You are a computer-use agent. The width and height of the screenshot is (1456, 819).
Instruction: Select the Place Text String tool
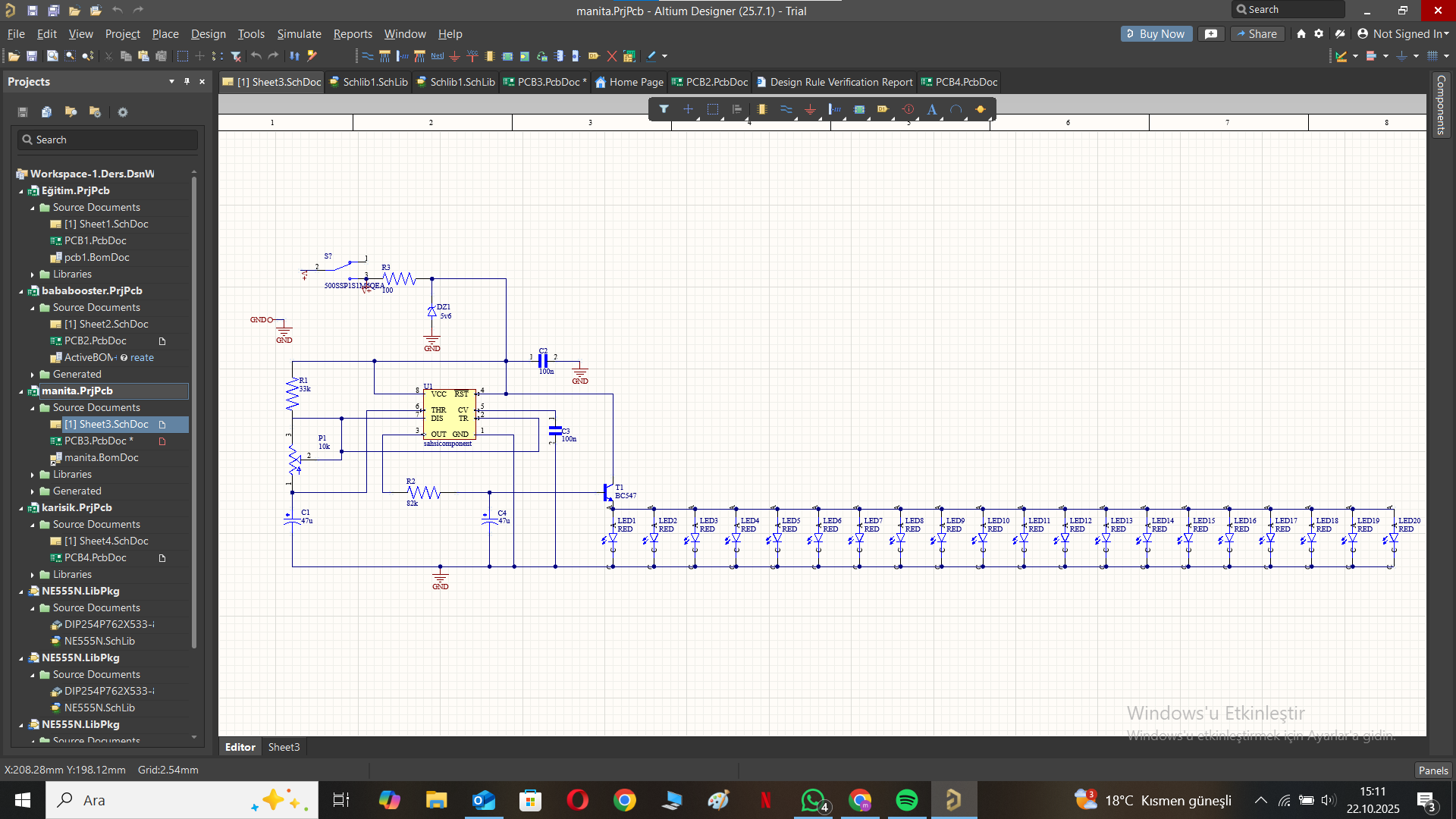coord(932,109)
